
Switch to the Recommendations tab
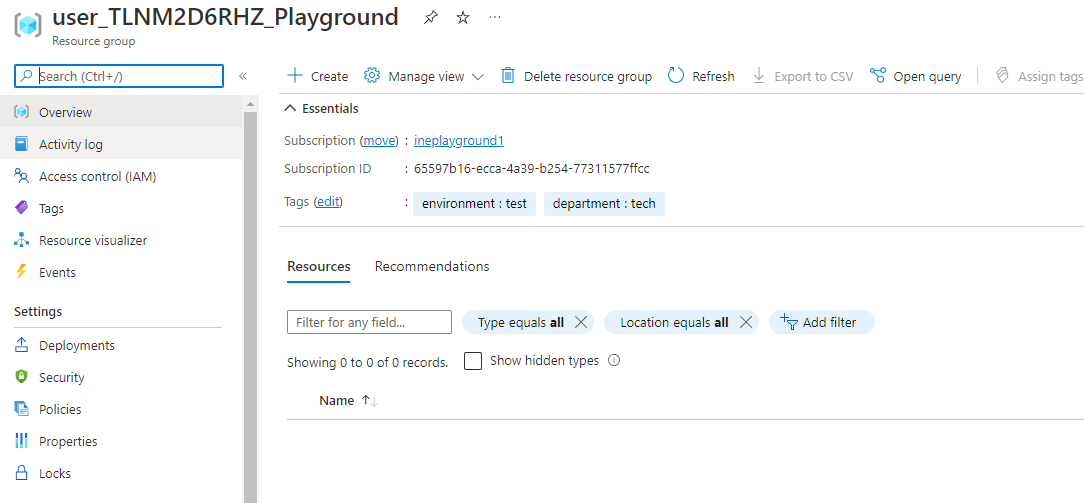[x=432, y=266]
